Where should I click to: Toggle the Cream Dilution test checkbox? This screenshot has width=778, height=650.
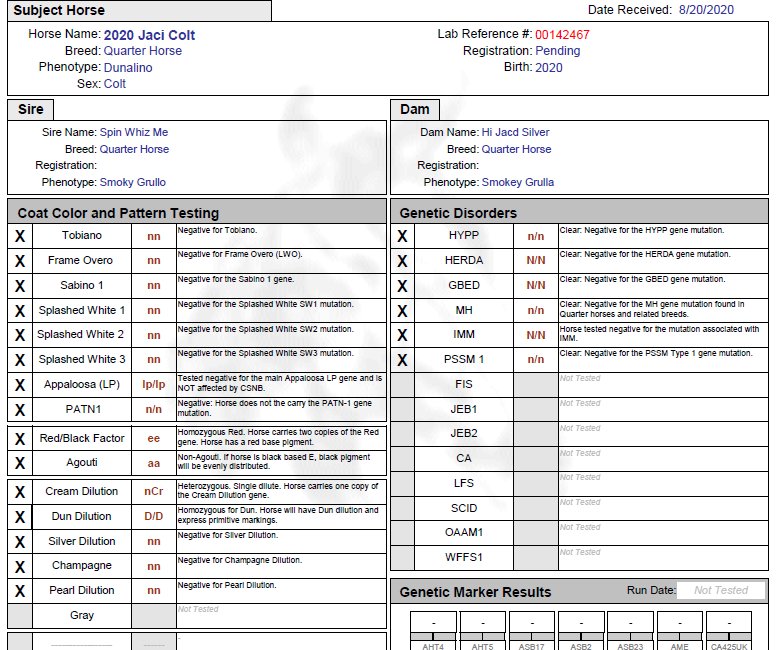(x=20, y=492)
